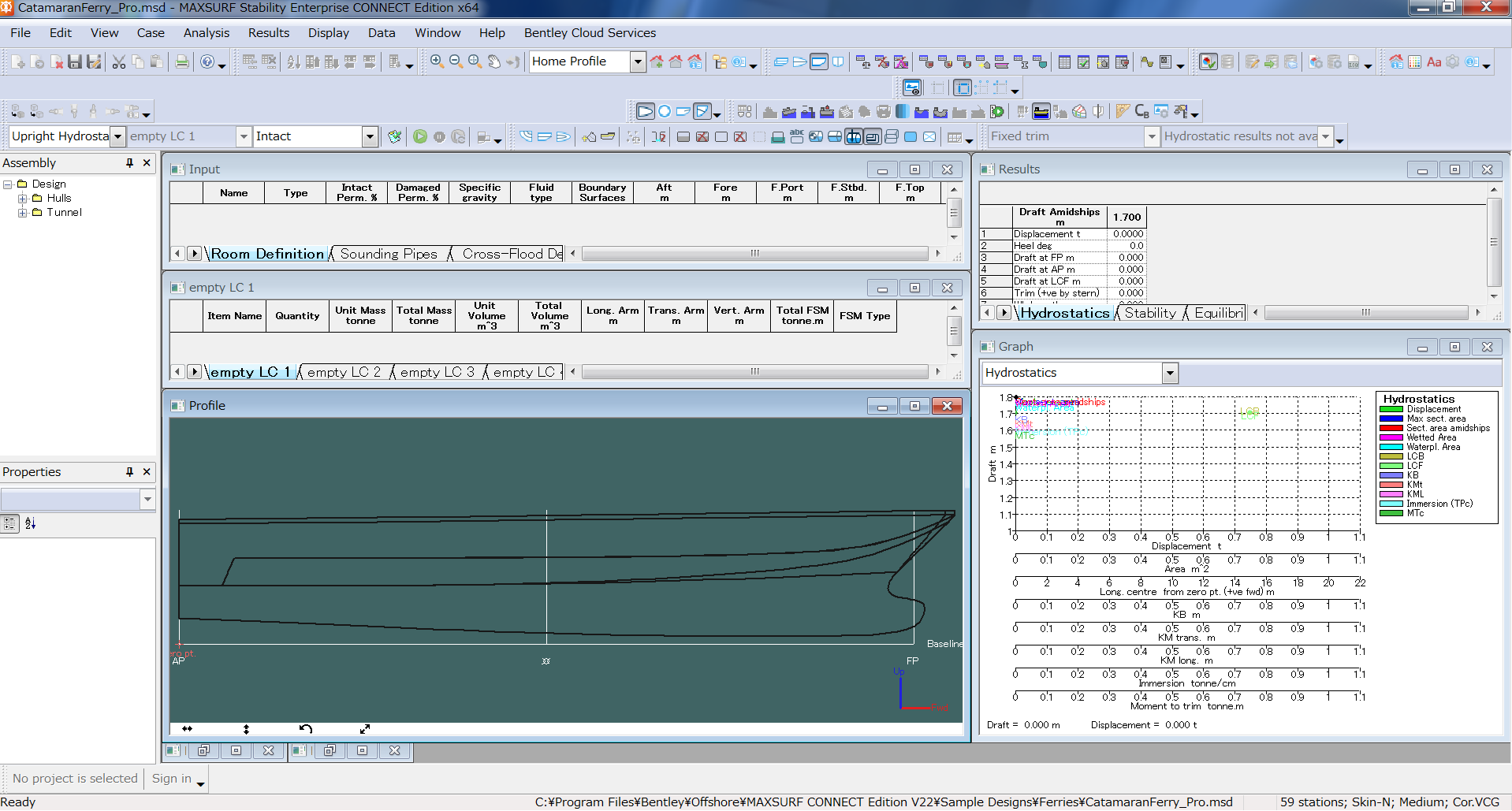The image size is (1512, 811).
Task: Click the Input window horizontal scrollbar
Action: (754, 254)
